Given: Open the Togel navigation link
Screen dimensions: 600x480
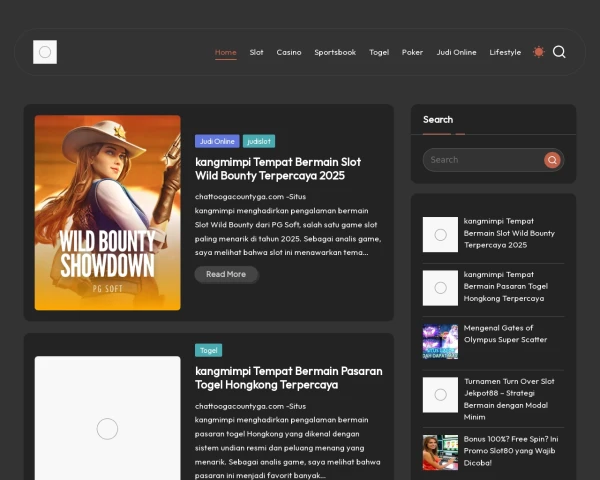Looking at the screenshot, I should tap(379, 52).
